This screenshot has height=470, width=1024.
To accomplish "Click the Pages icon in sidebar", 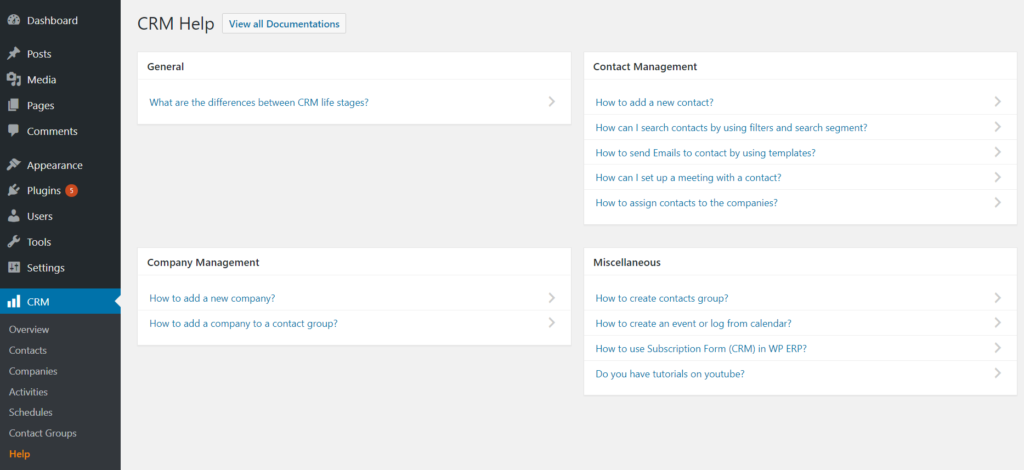I will point(14,105).
